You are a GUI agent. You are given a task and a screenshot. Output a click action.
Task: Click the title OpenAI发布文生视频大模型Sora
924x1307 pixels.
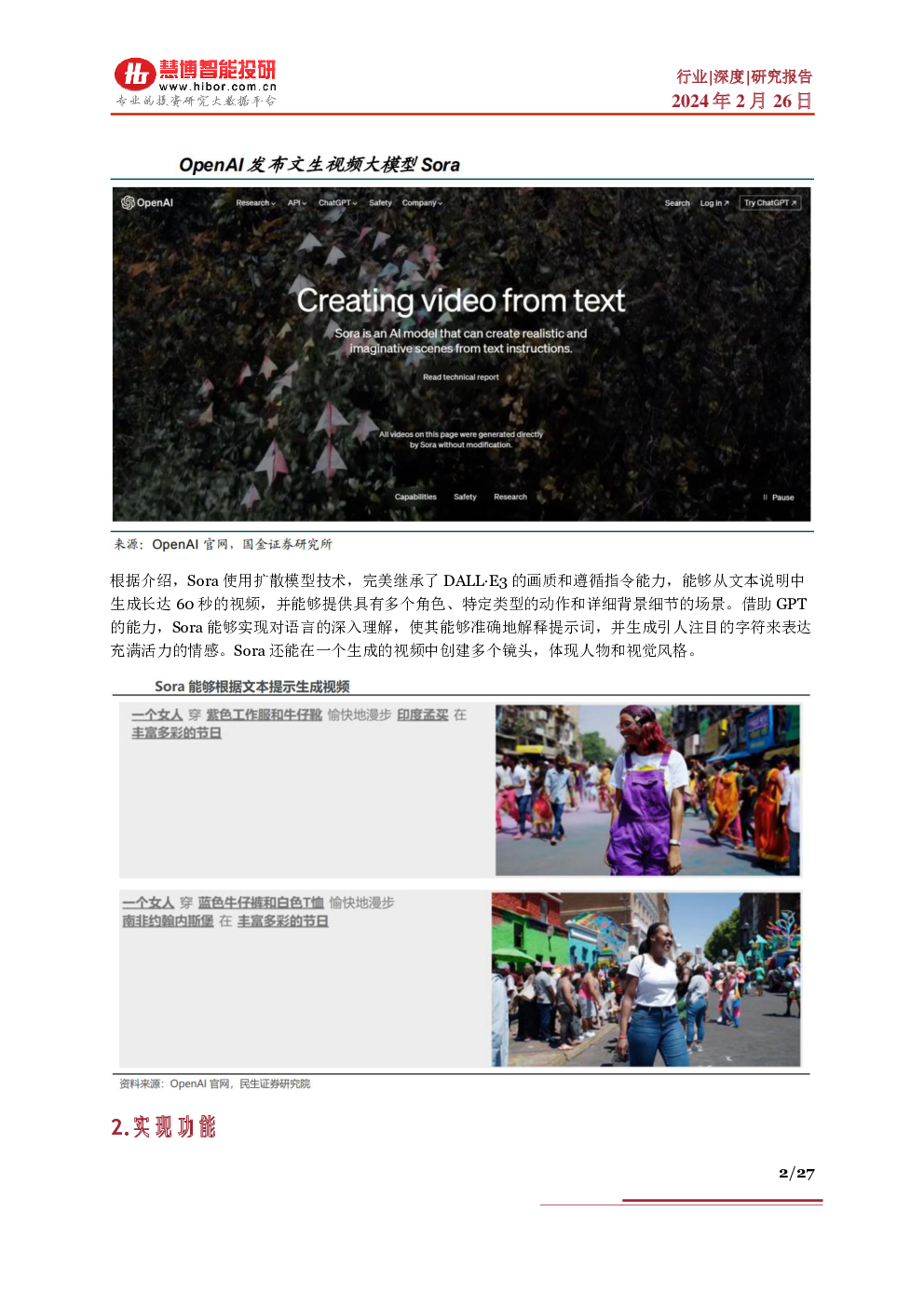[319, 165]
